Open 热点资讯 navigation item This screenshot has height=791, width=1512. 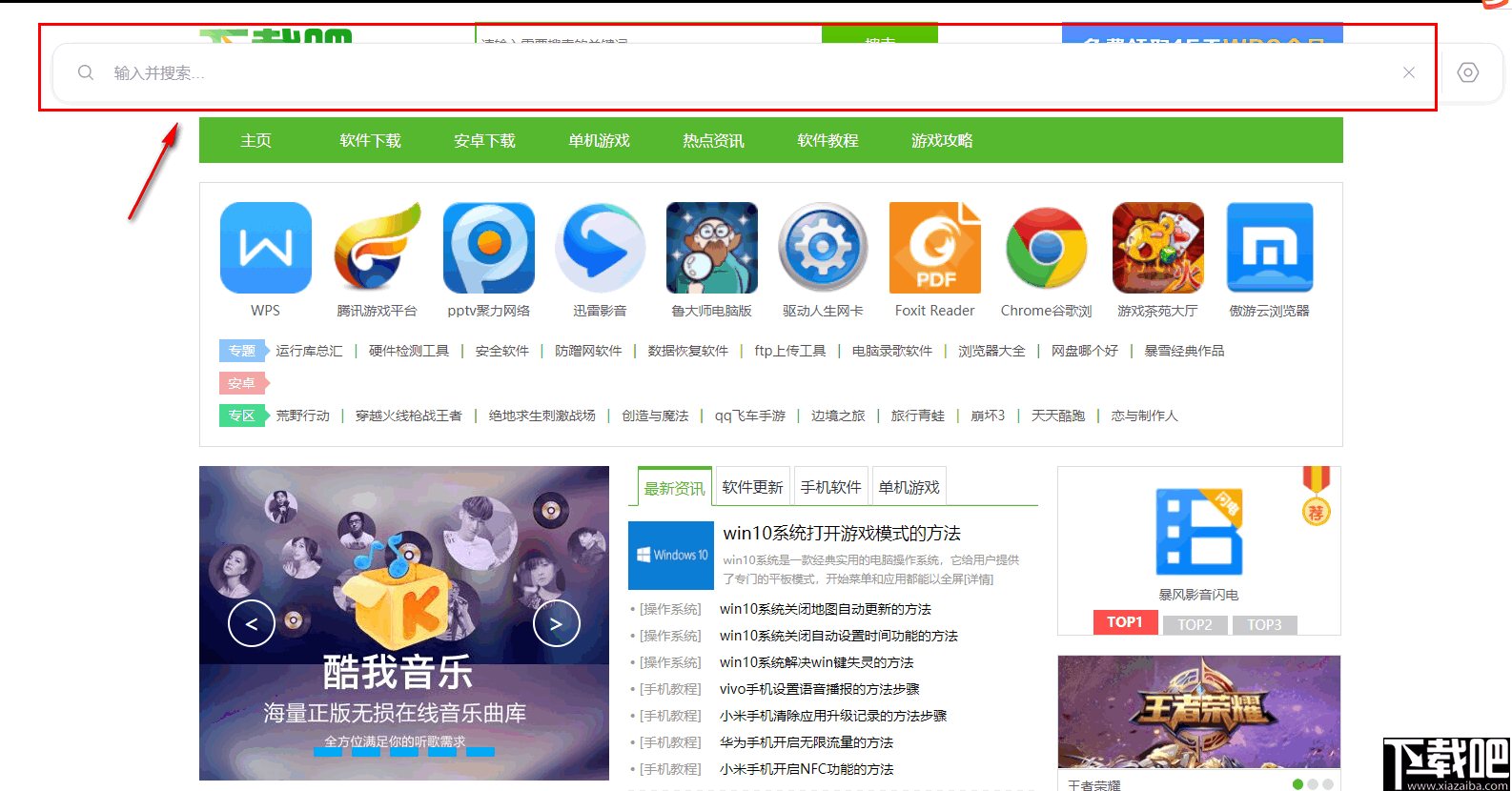coord(714,140)
